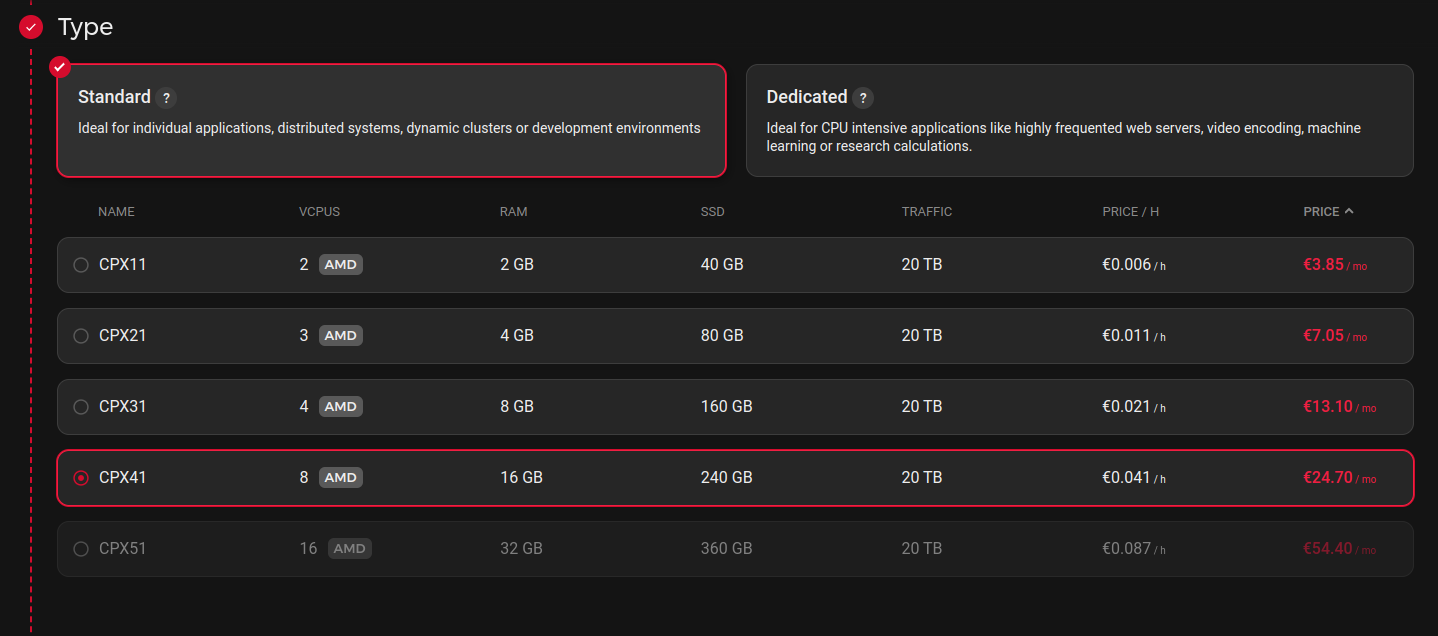Toggle sort arrow on PRICE column

tap(1349, 212)
